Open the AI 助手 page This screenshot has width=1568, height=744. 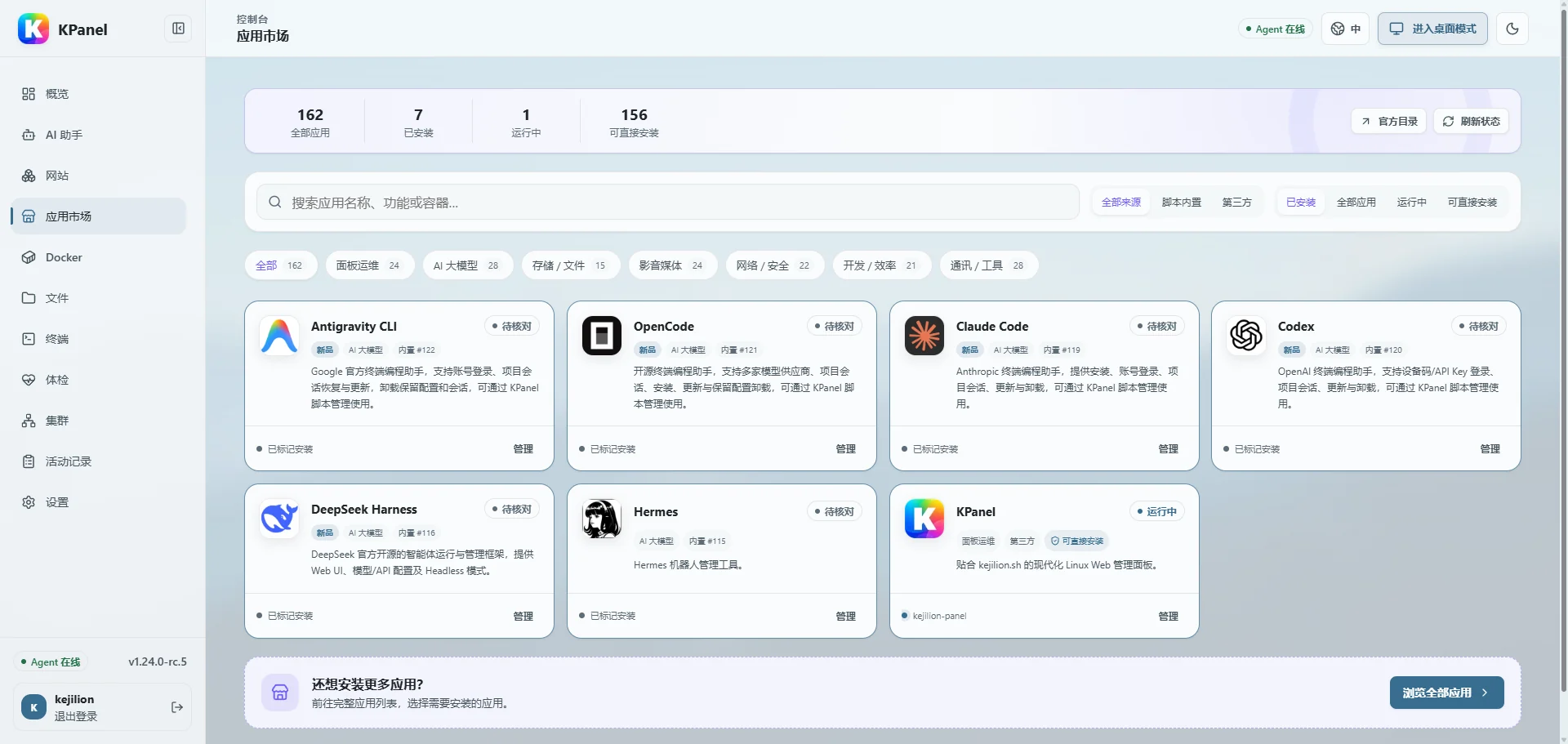tap(98, 135)
